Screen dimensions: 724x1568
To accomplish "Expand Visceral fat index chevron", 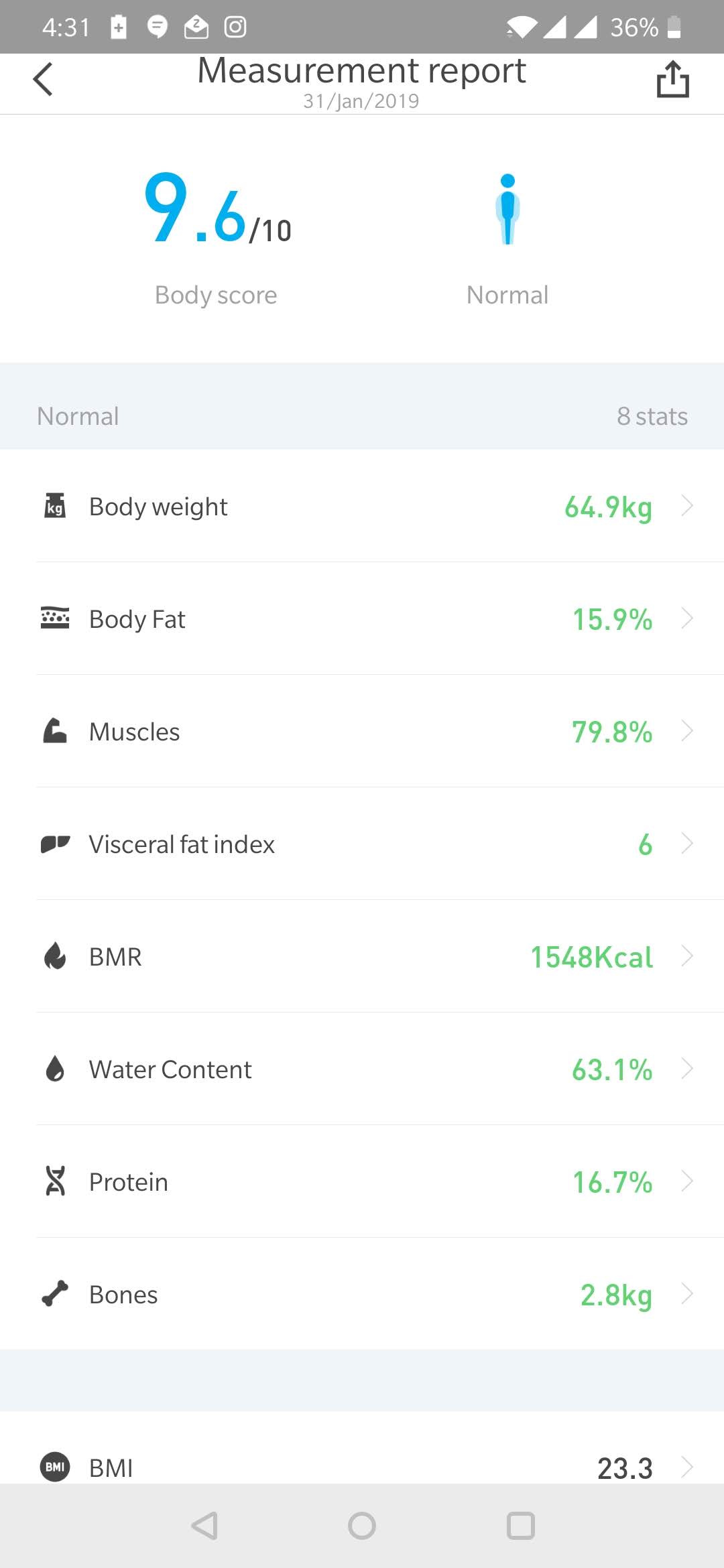I will tap(687, 843).
